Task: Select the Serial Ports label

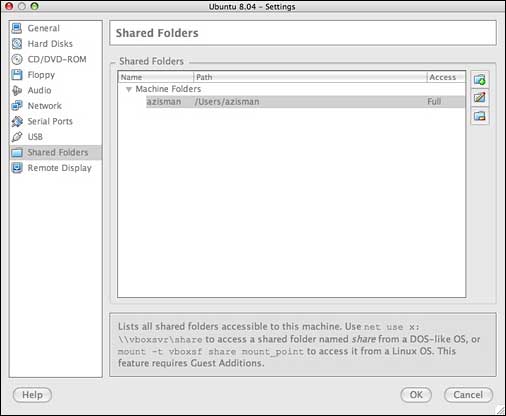Action: (x=50, y=121)
